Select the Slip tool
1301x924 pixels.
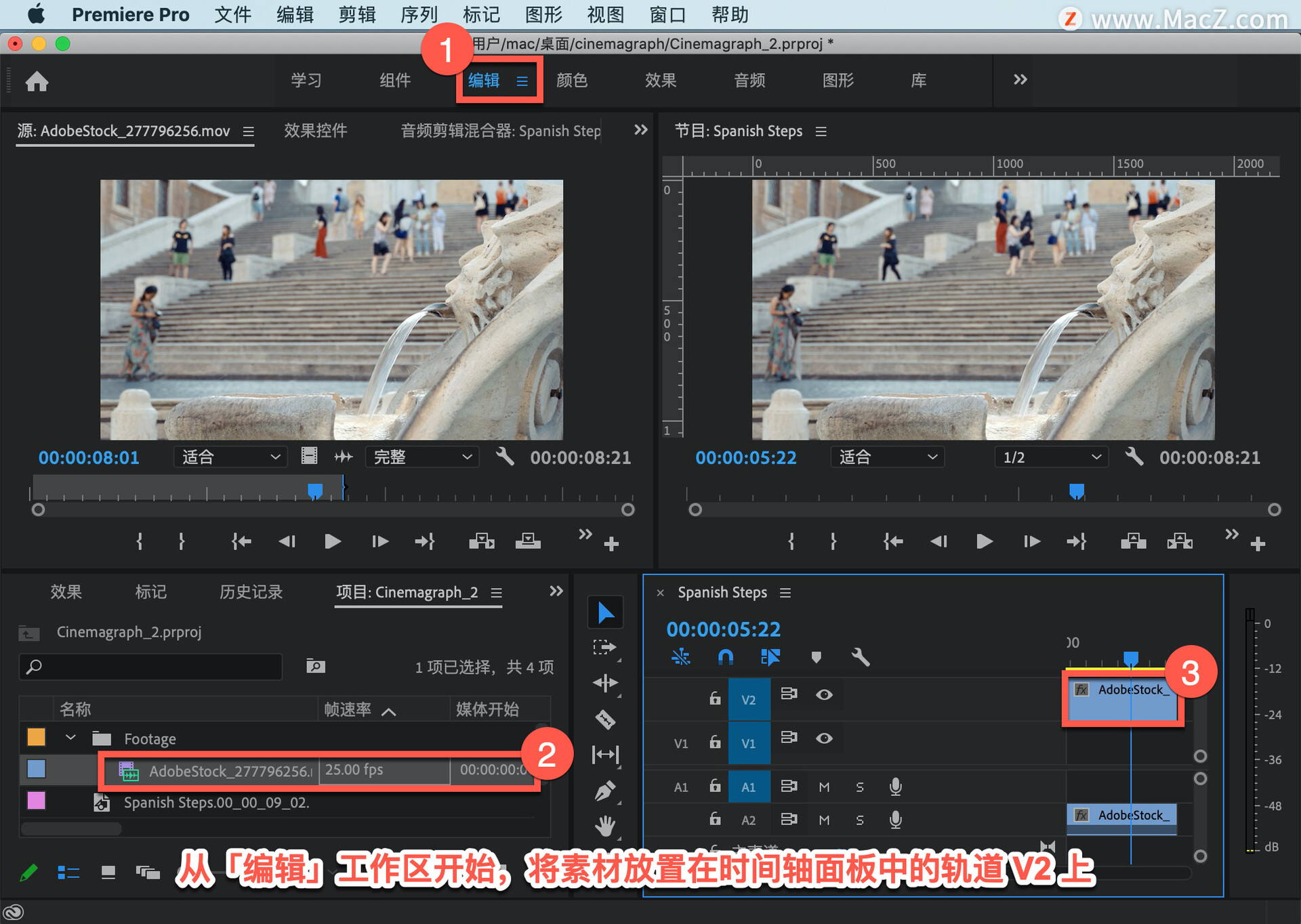click(x=605, y=754)
